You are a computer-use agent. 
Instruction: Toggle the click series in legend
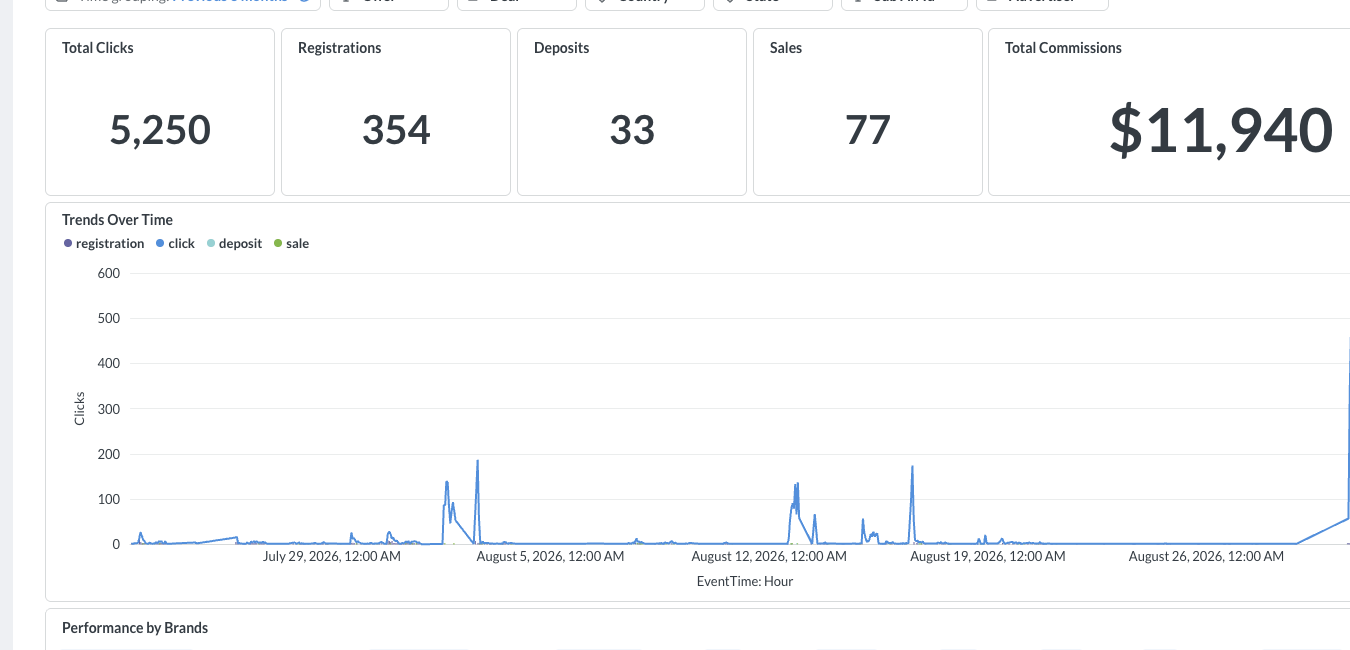click(175, 243)
